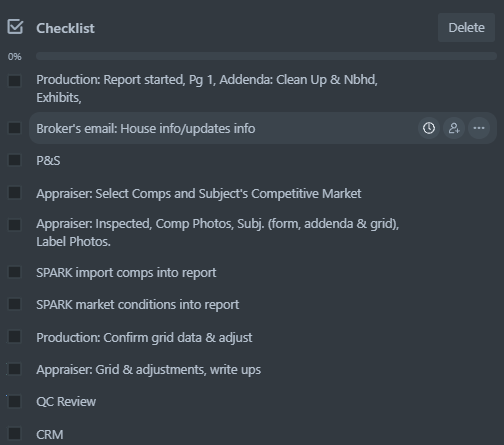Check the Appraiser: Inspected, Comp Photos item
The height and width of the screenshot is (445, 504).
[x=14, y=225]
